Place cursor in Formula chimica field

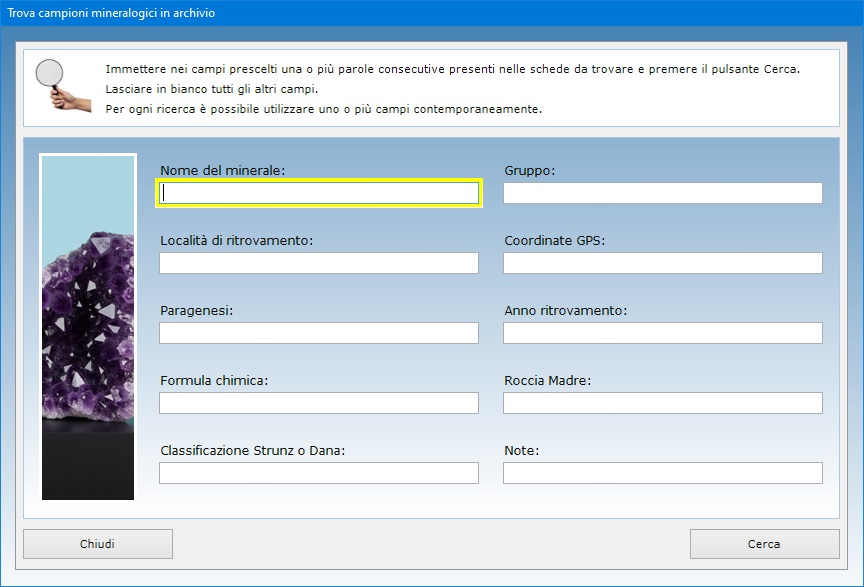coord(319,403)
